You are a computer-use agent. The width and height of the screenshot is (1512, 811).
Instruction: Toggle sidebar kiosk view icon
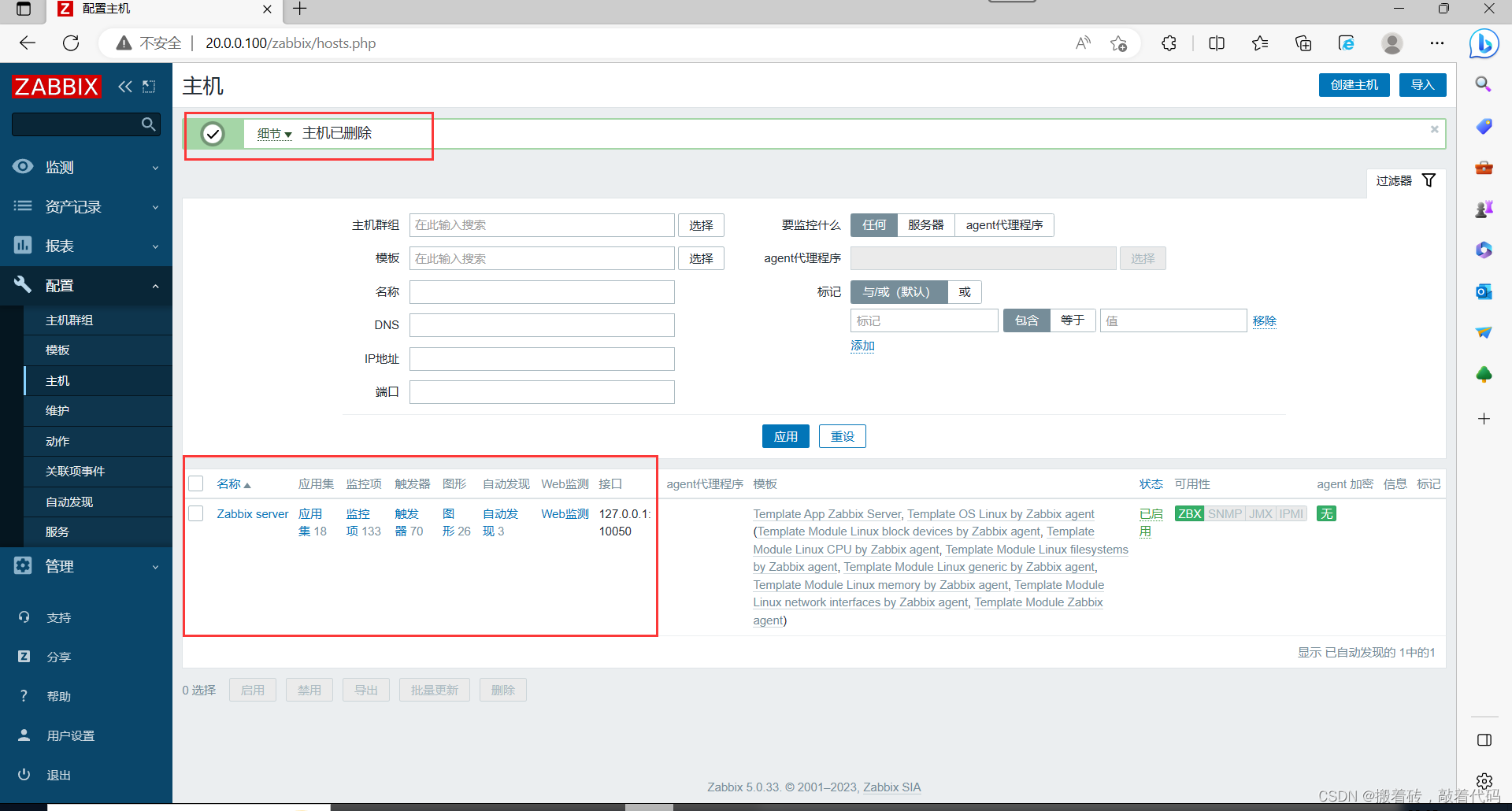[x=149, y=87]
